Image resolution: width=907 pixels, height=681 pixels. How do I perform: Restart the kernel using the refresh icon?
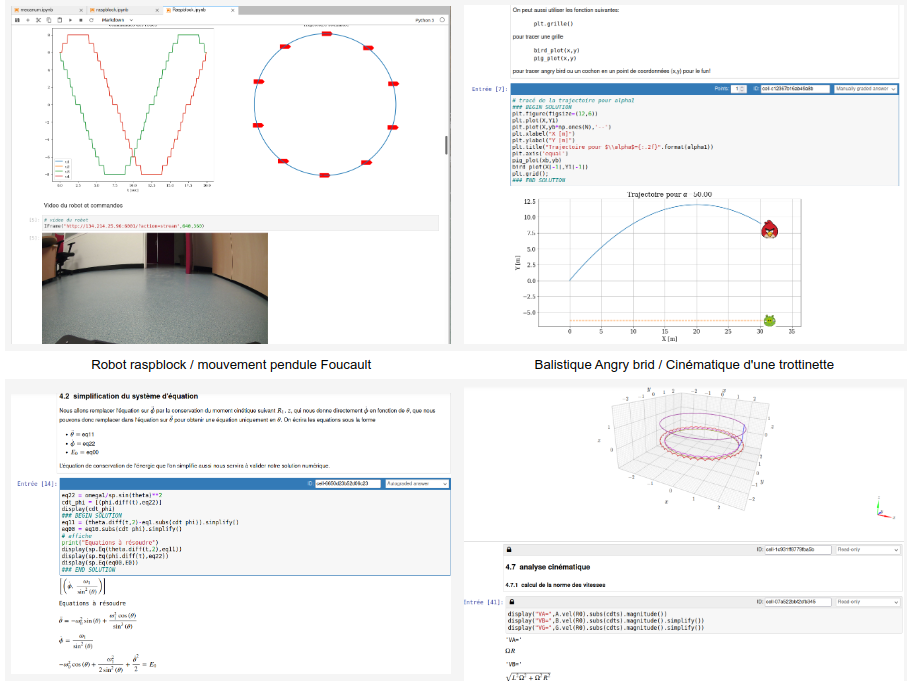pyautogui.click(x=91, y=19)
